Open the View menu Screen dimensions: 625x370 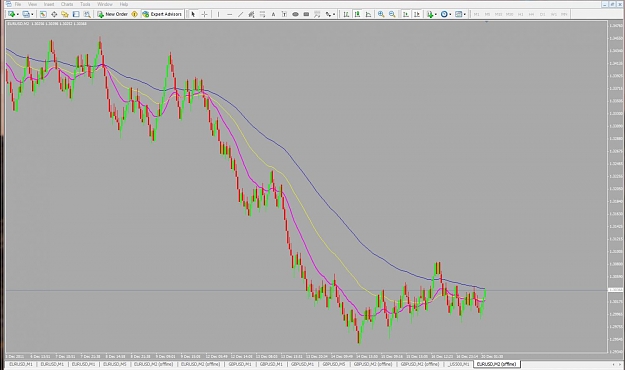33,4
